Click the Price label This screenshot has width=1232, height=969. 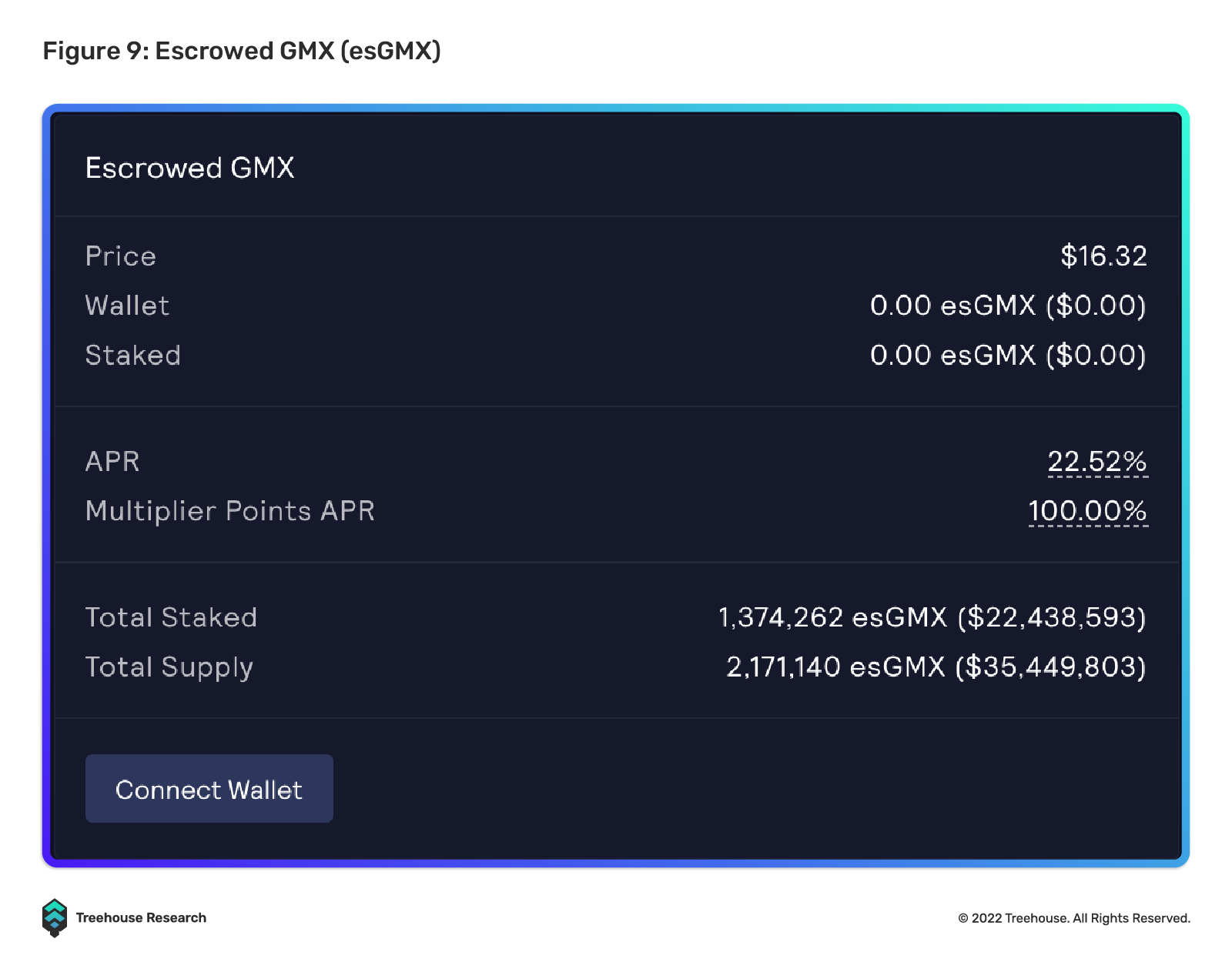121,256
